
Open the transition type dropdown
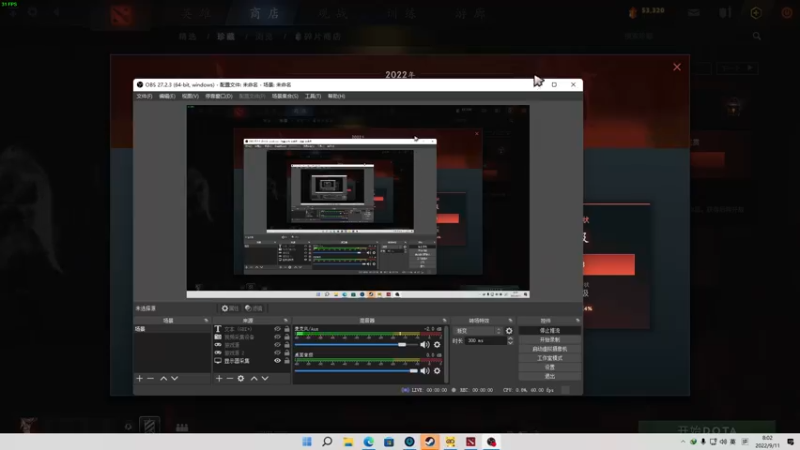[478, 331]
